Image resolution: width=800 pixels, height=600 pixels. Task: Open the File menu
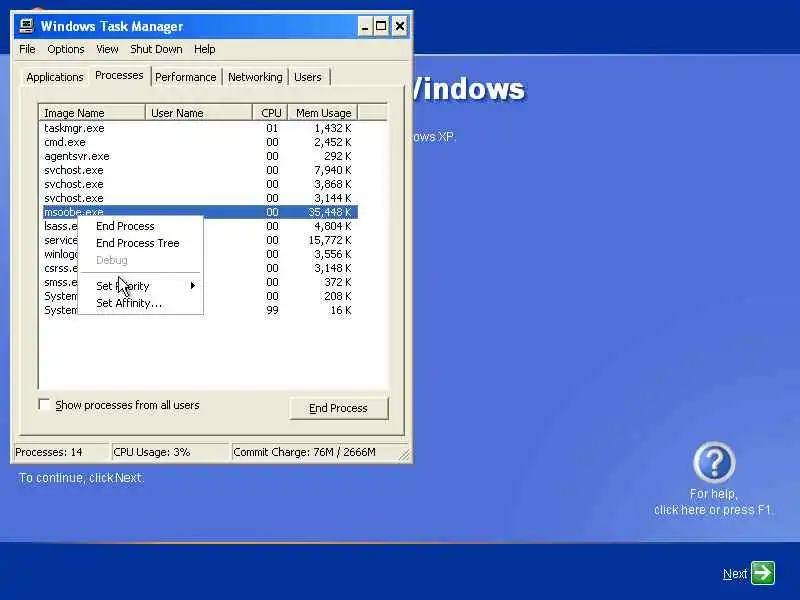click(27, 49)
